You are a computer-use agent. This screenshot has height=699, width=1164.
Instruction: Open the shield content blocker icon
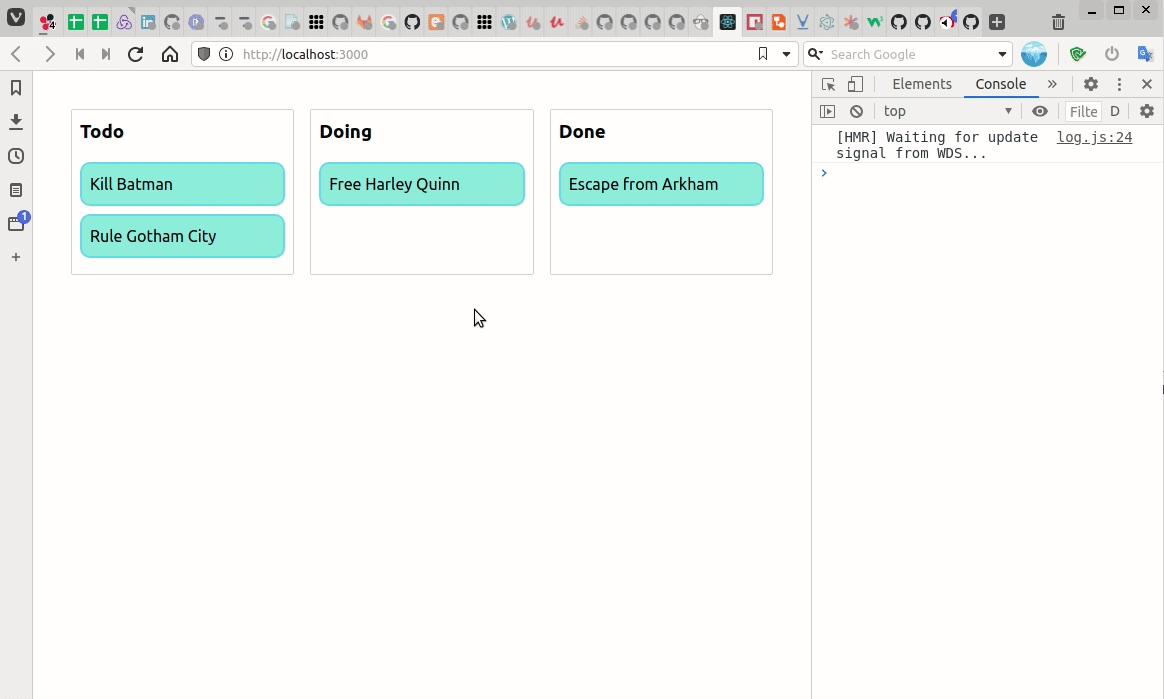pos(203,54)
